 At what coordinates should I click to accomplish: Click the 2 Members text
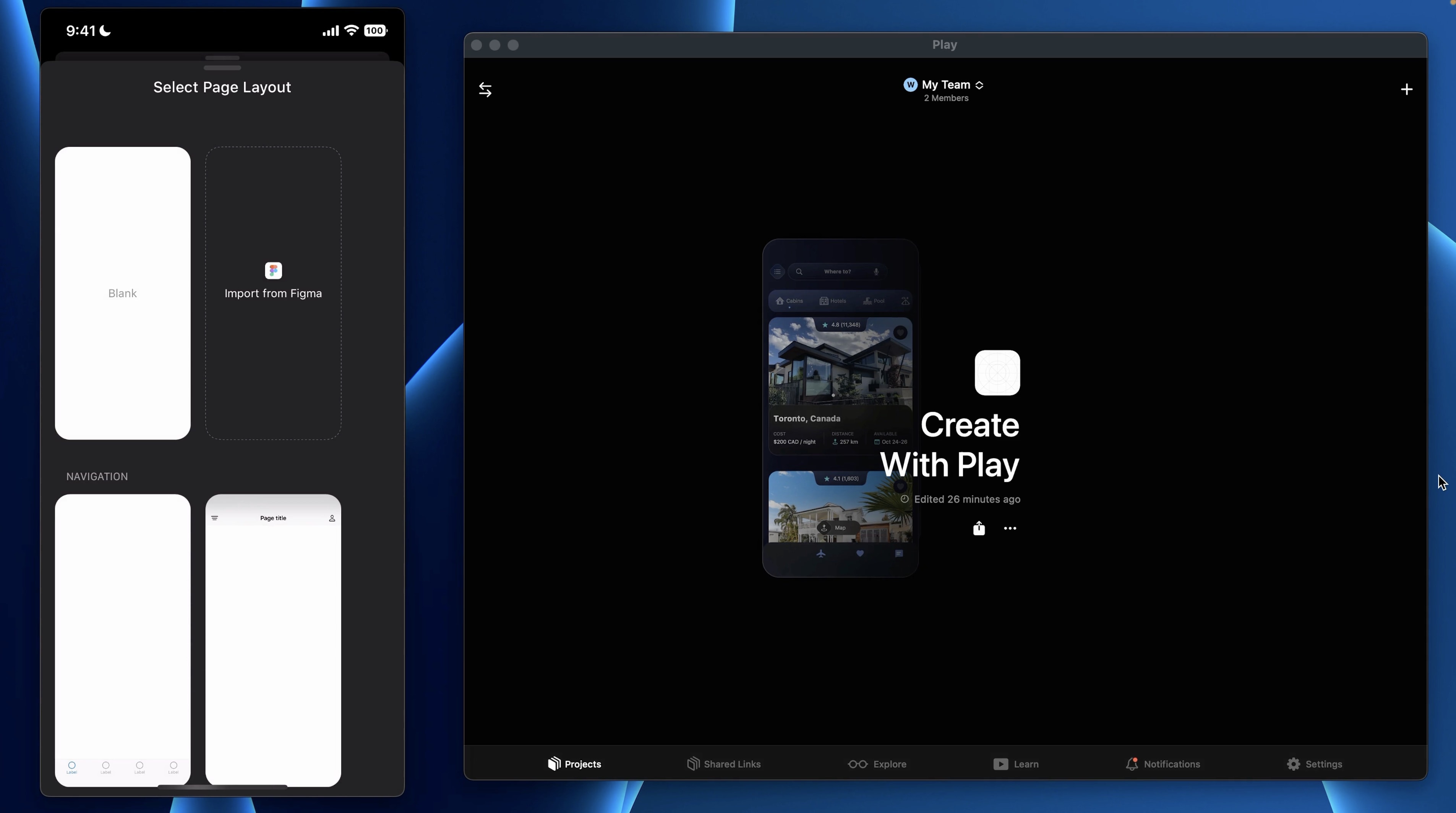[x=945, y=98]
